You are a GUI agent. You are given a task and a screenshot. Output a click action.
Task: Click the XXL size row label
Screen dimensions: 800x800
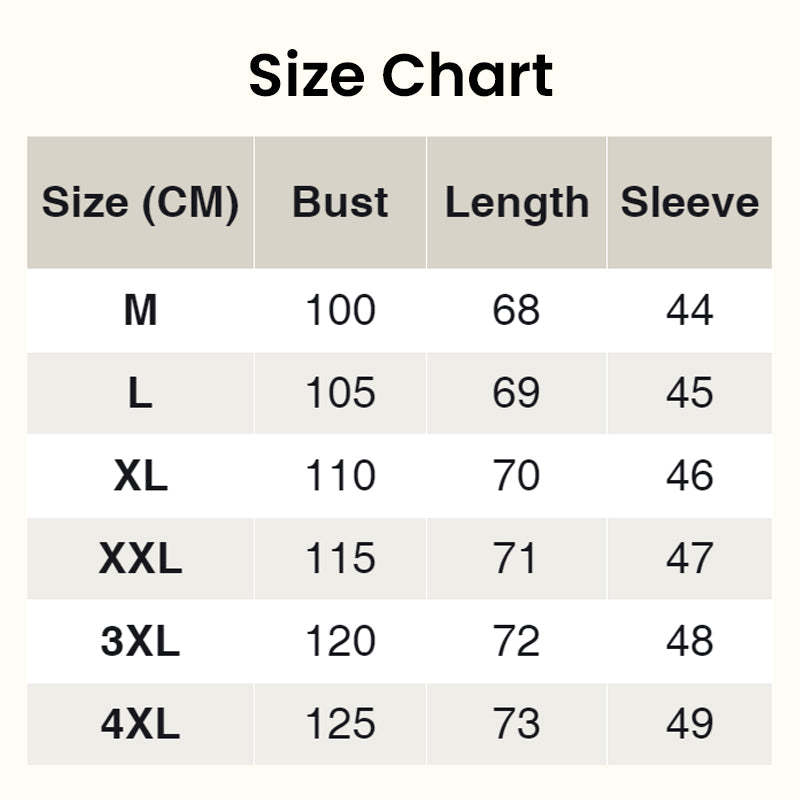(140, 559)
